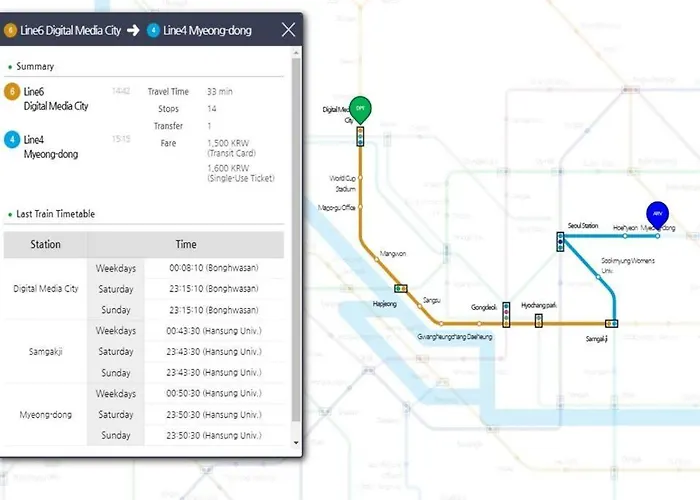The width and height of the screenshot is (700, 500).
Task: Click 'Gwangheungchang Daeheung' map label
Action: 455,337
